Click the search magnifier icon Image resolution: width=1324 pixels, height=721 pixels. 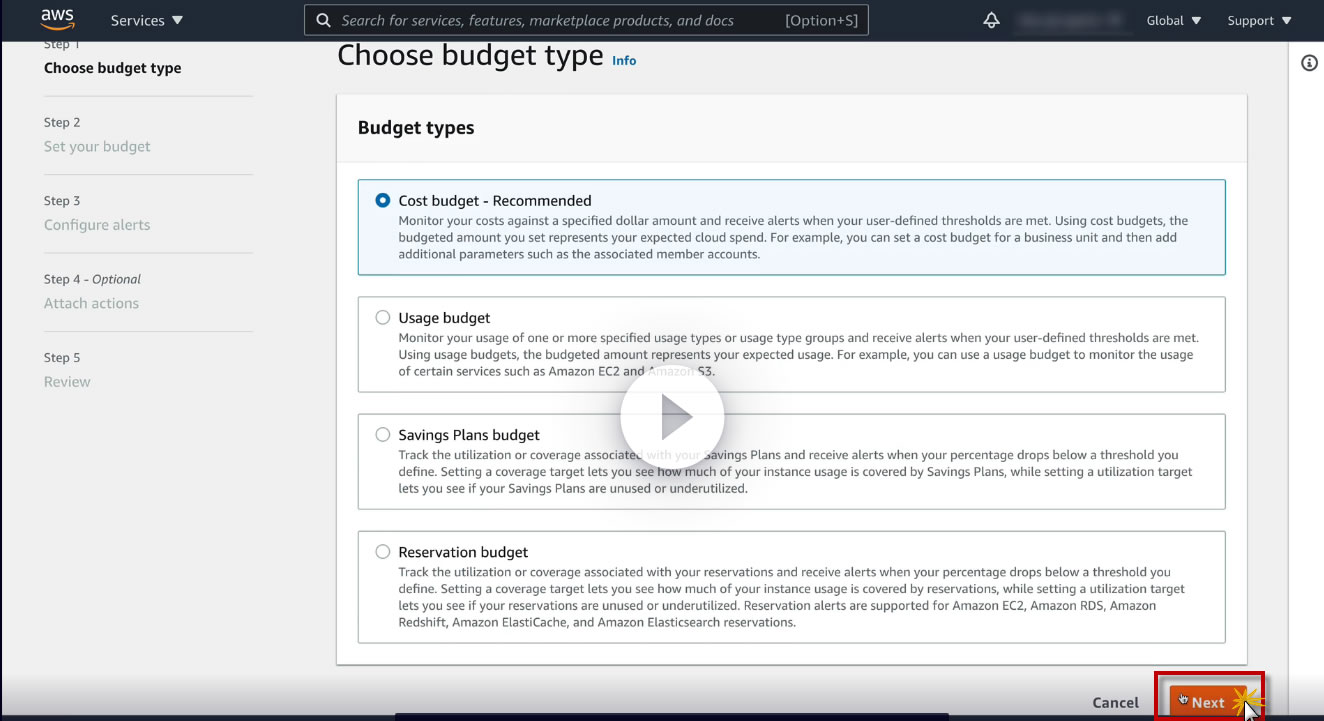(x=323, y=20)
